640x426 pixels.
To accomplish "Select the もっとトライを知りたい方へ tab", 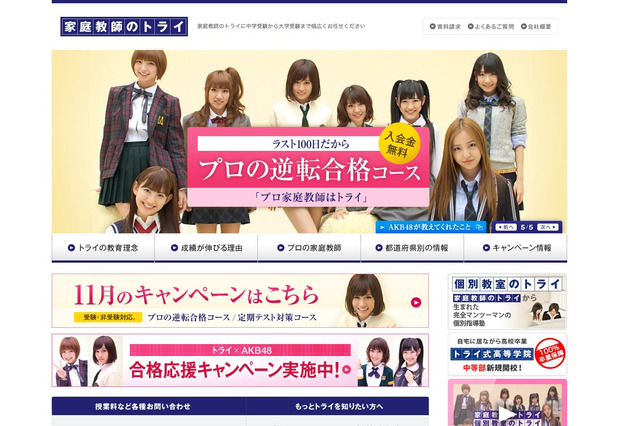I will coord(338,406).
